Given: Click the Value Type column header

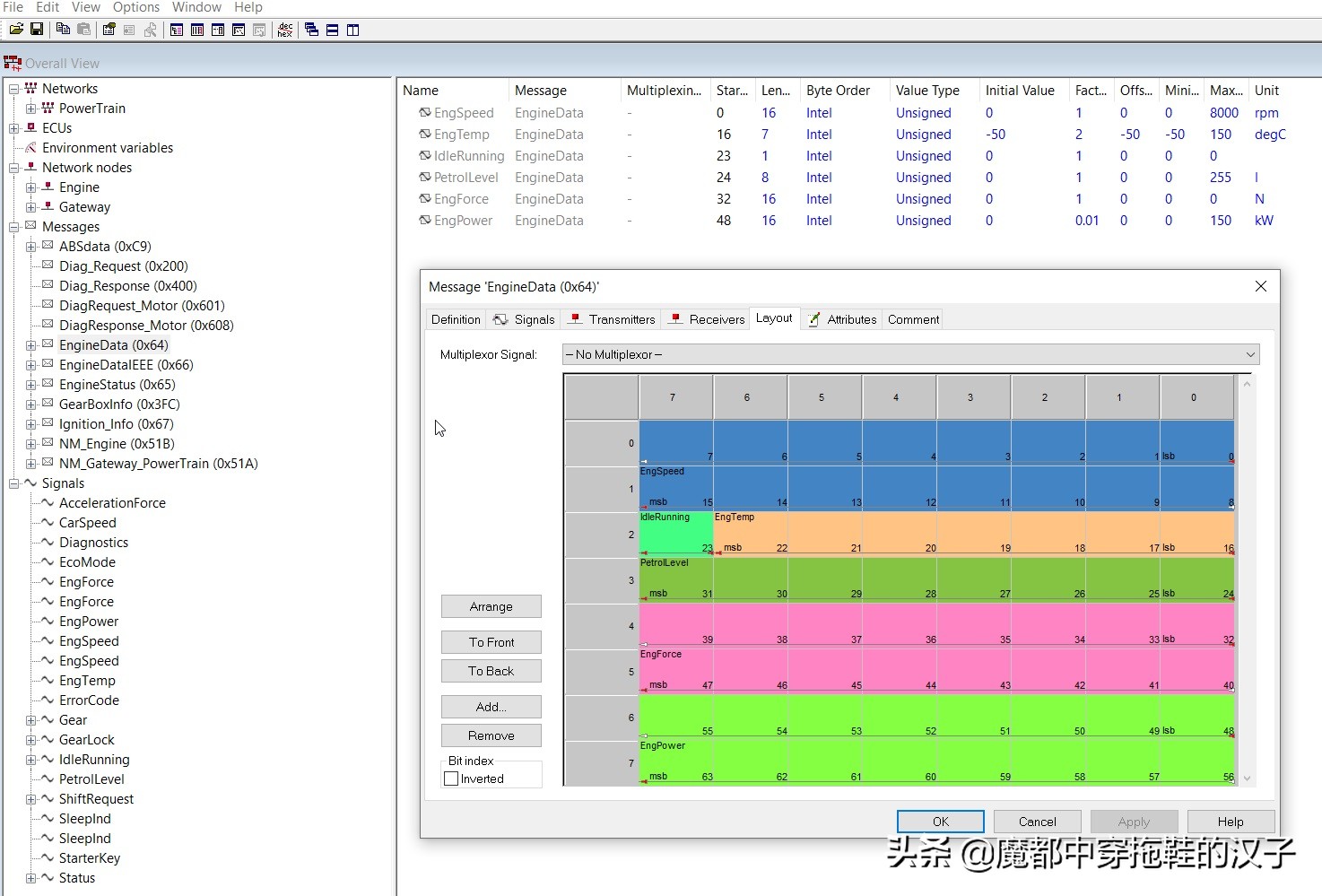Looking at the screenshot, I should point(934,91).
